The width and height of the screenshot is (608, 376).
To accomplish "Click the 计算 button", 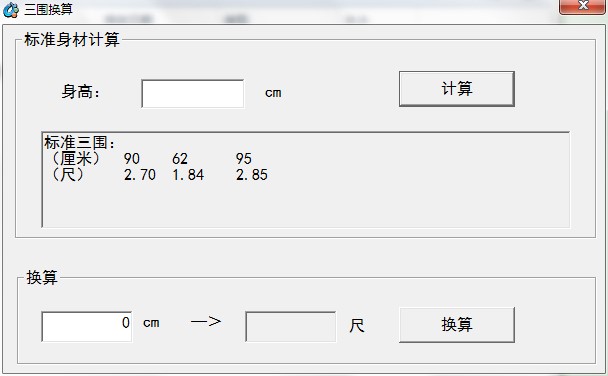I will [457, 89].
